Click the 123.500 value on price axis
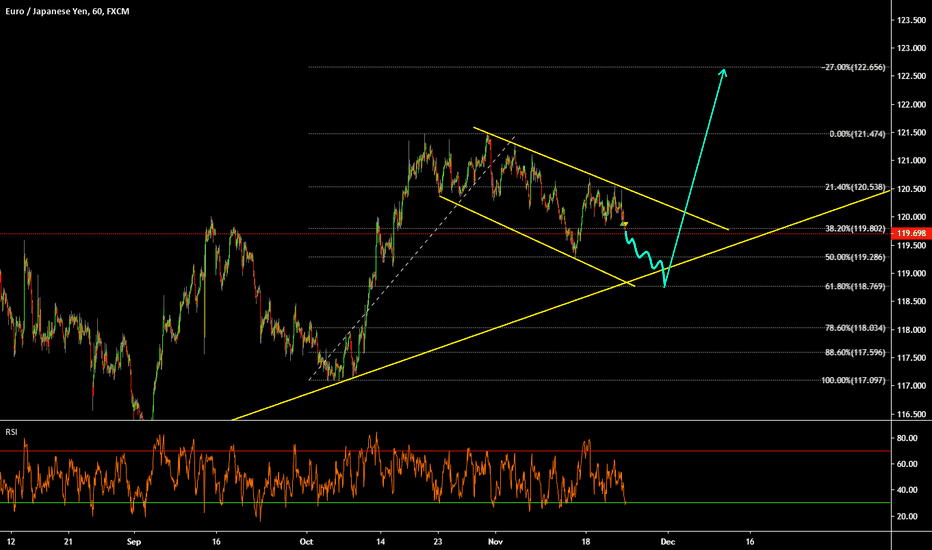Image resolution: width=932 pixels, height=550 pixels. (909, 20)
